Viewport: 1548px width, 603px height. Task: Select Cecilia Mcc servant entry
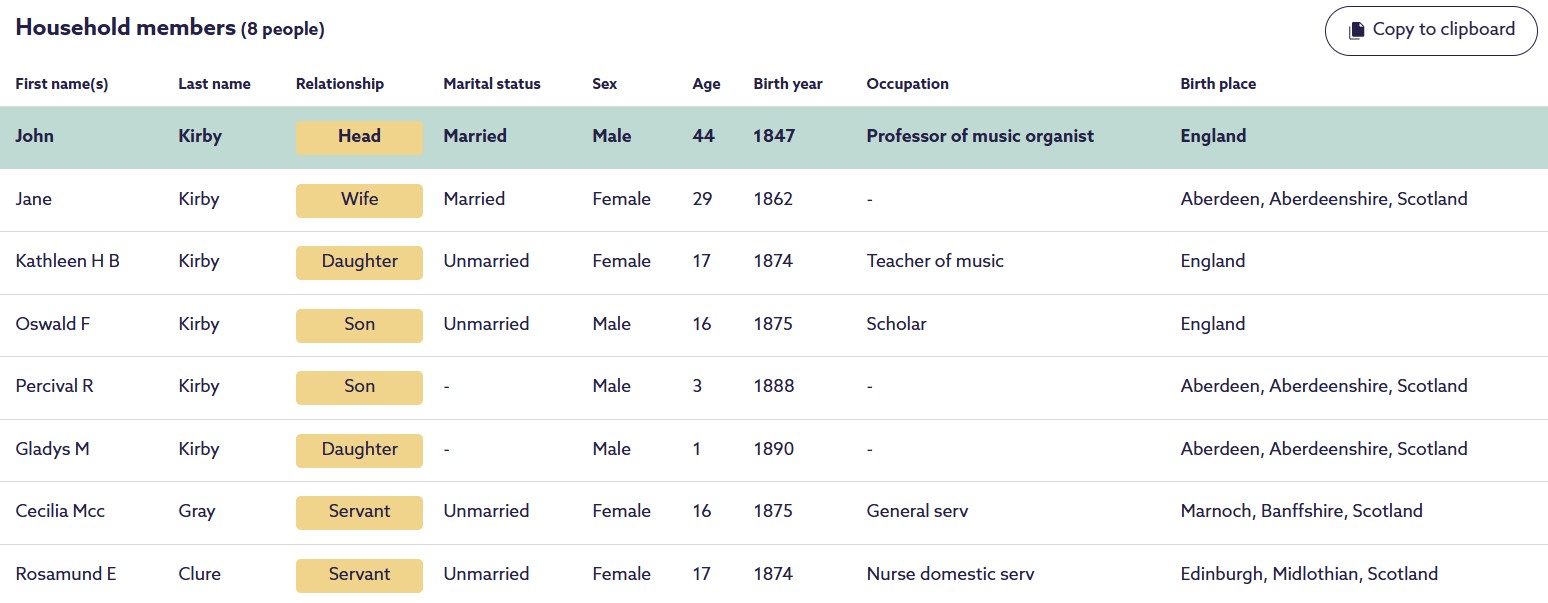point(60,511)
